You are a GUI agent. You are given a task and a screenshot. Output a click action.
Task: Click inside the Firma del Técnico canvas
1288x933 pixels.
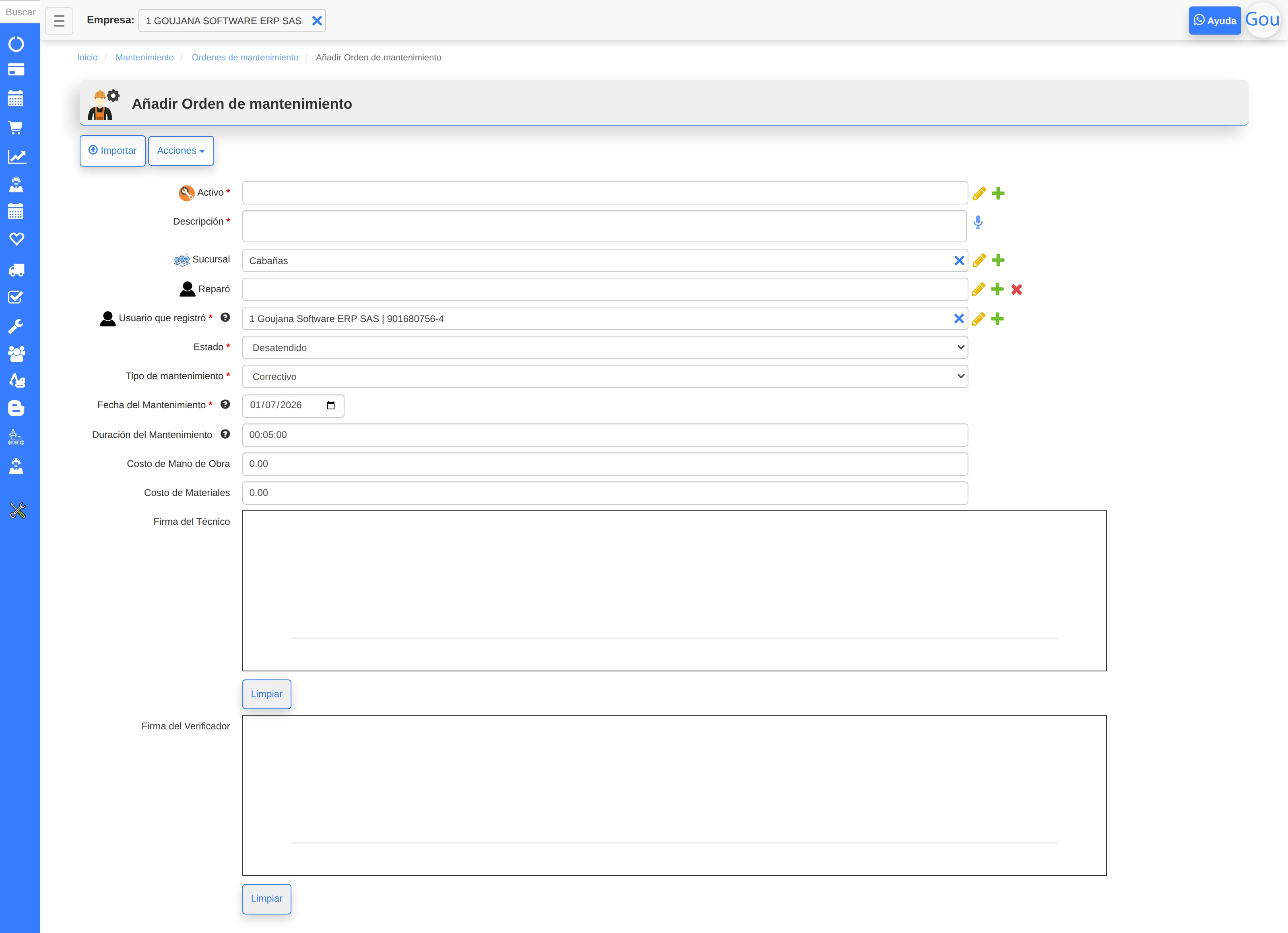(x=674, y=590)
